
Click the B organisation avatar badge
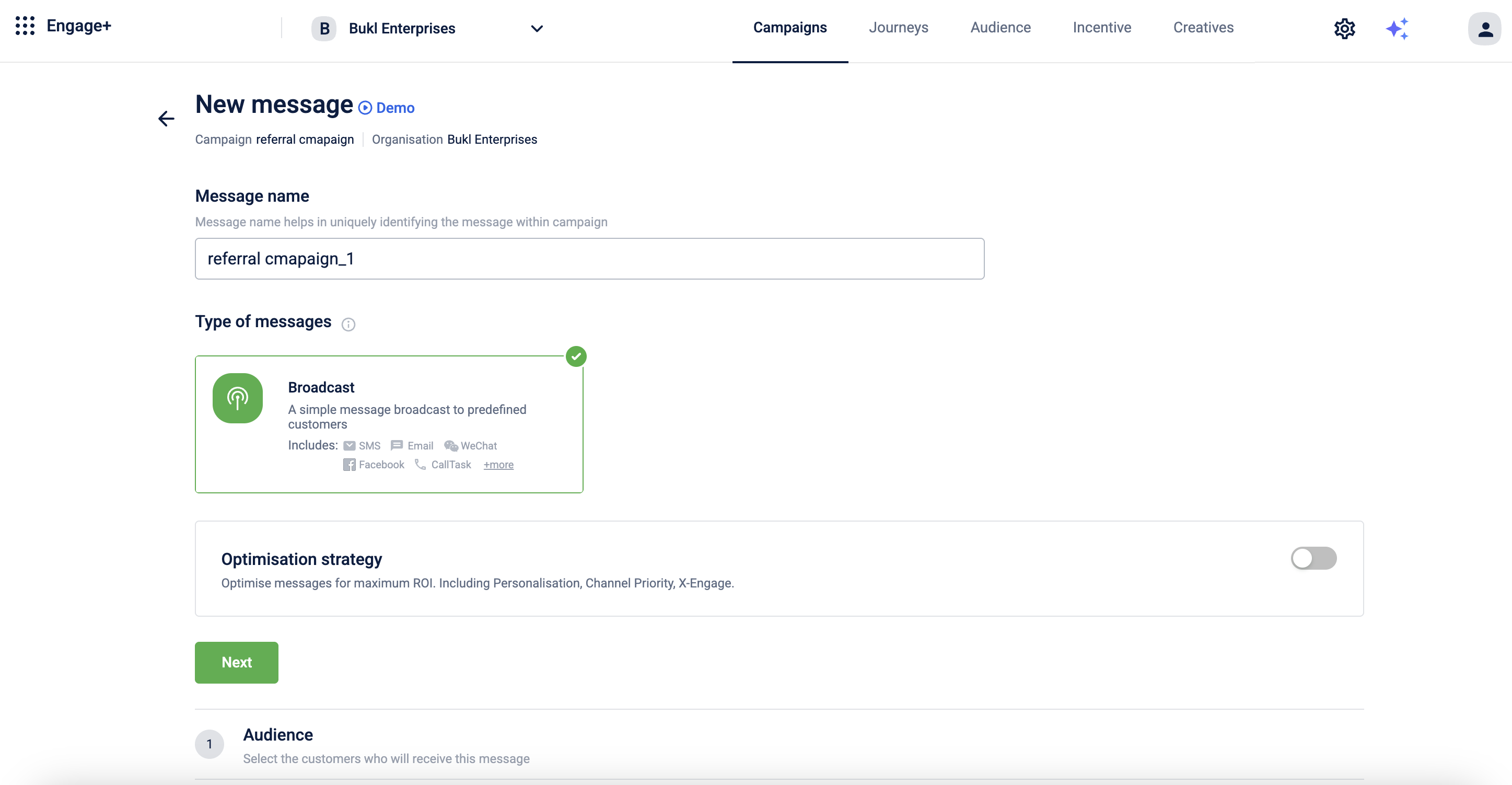pos(323,28)
